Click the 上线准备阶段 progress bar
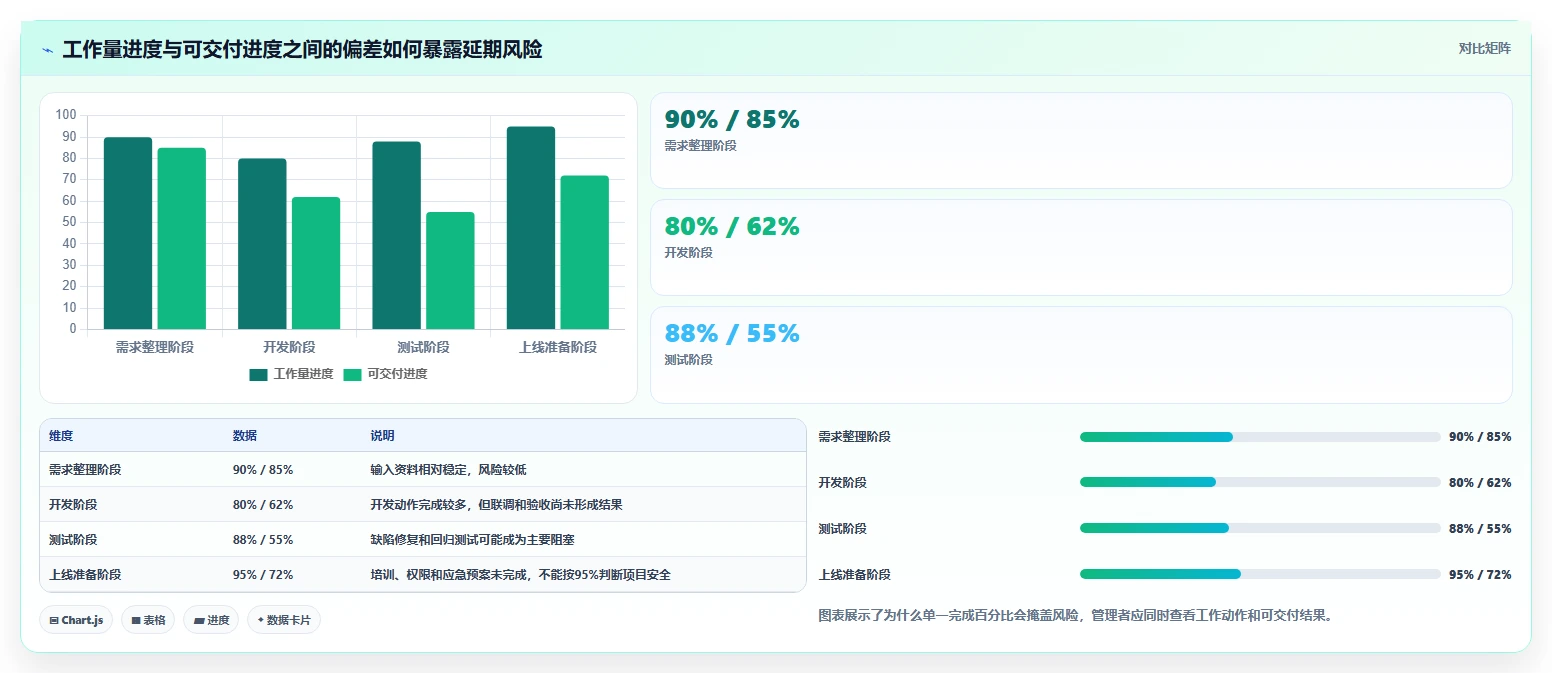Viewport: 1552px width, 673px height. click(x=1260, y=574)
